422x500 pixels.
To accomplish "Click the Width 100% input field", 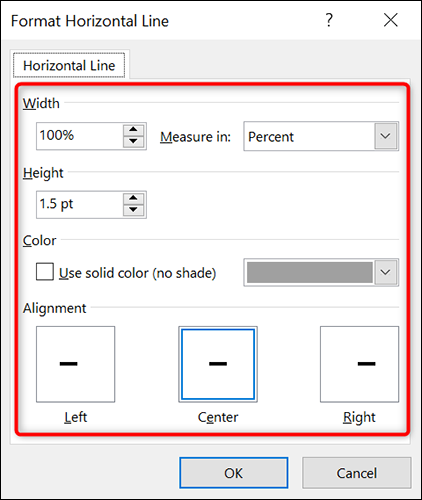I will (80, 136).
